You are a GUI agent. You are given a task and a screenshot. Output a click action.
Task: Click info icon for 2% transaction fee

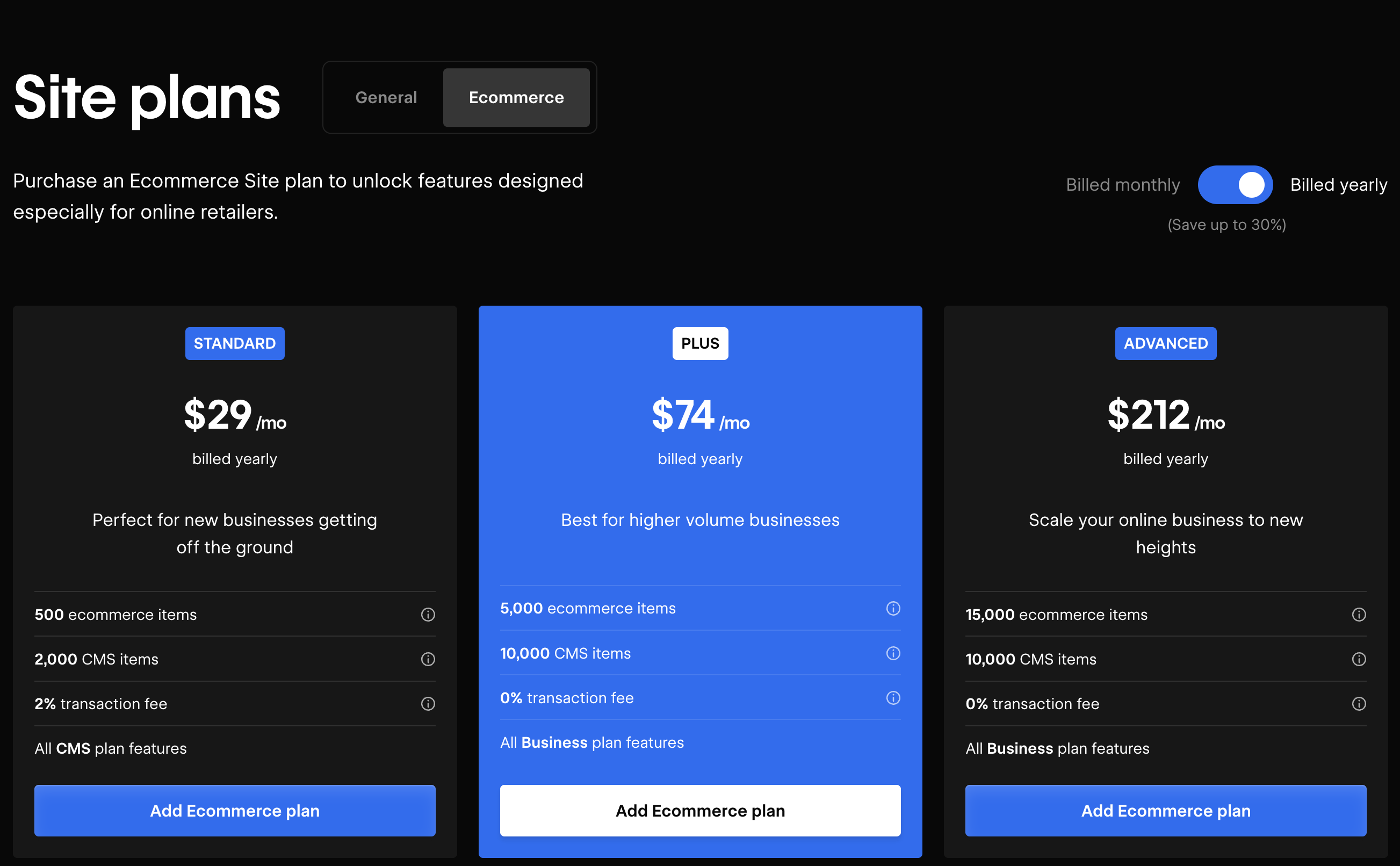[428, 703]
